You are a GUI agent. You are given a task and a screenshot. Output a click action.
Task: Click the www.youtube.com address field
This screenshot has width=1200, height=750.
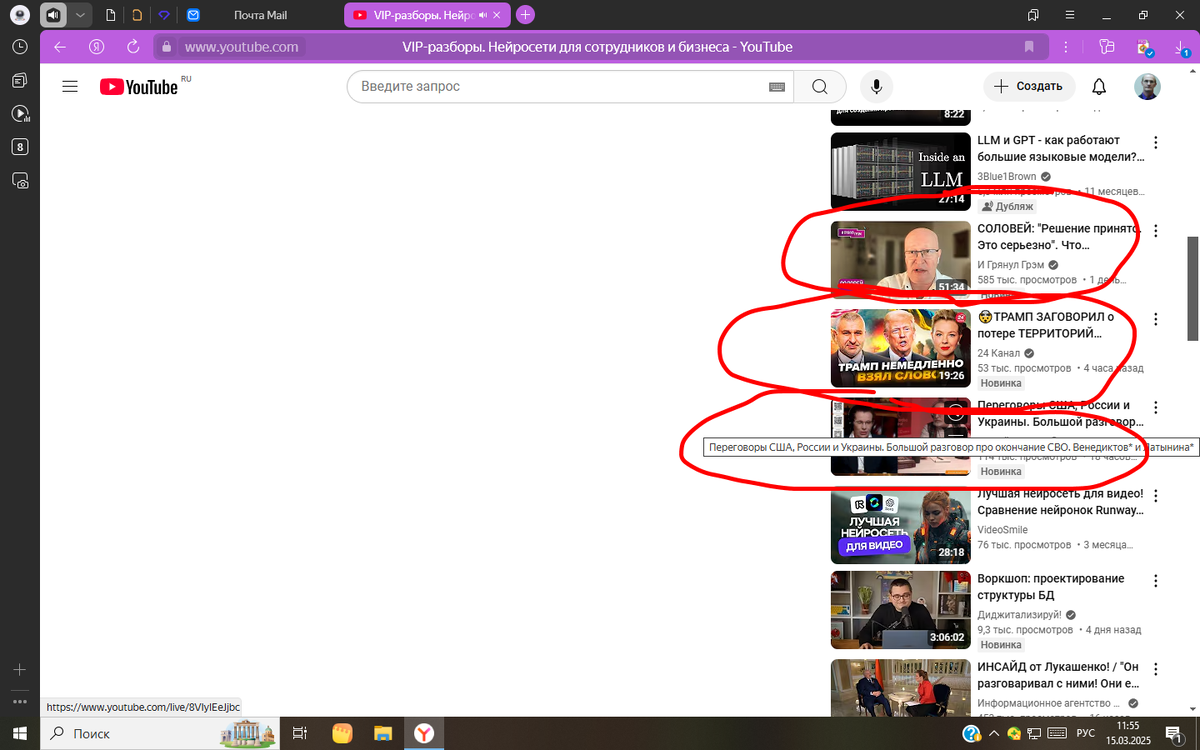point(241,47)
